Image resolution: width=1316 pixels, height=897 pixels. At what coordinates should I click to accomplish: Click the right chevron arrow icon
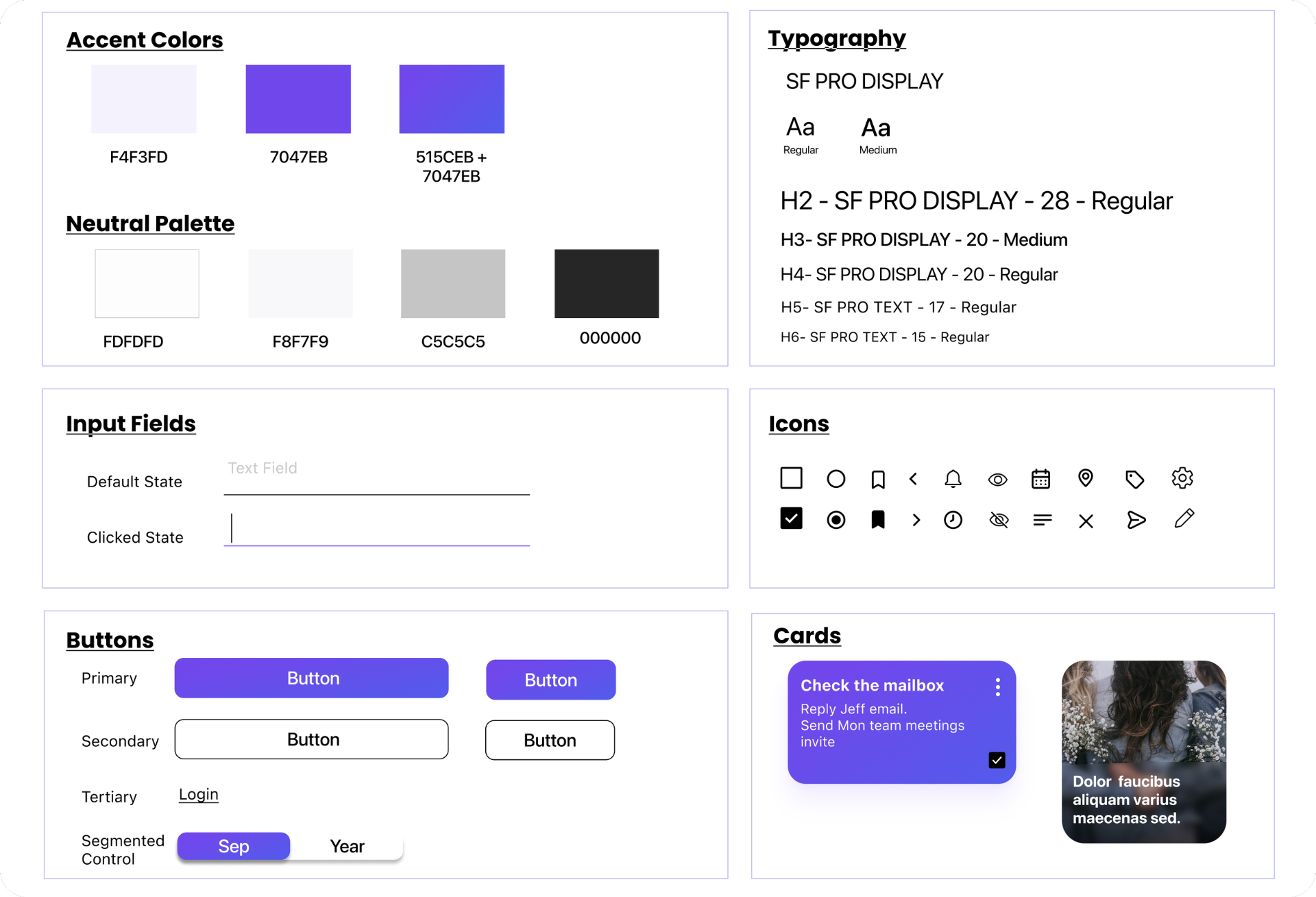(x=916, y=520)
